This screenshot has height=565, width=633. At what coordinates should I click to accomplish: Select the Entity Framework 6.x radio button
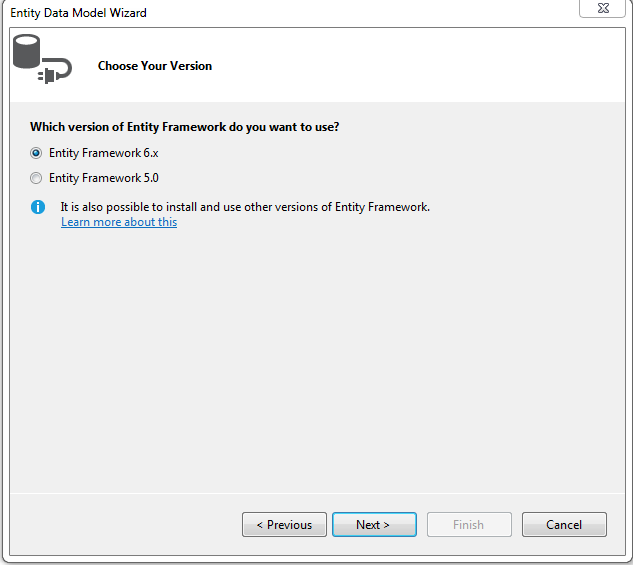(x=36, y=153)
